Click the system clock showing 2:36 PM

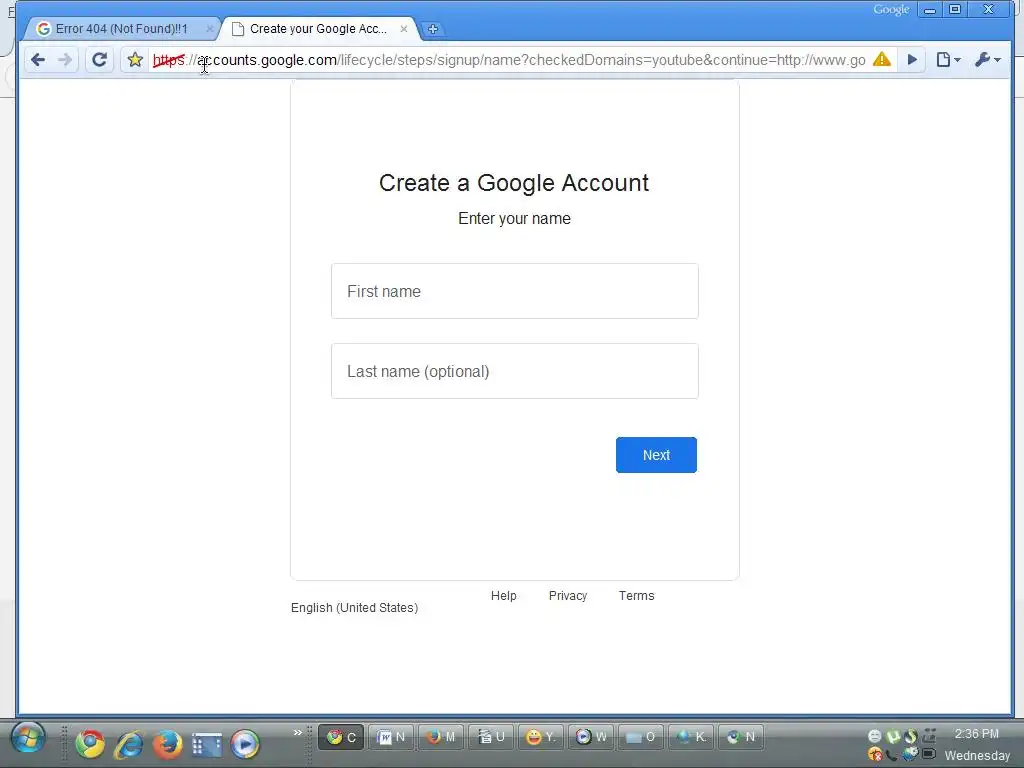click(976, 734)
